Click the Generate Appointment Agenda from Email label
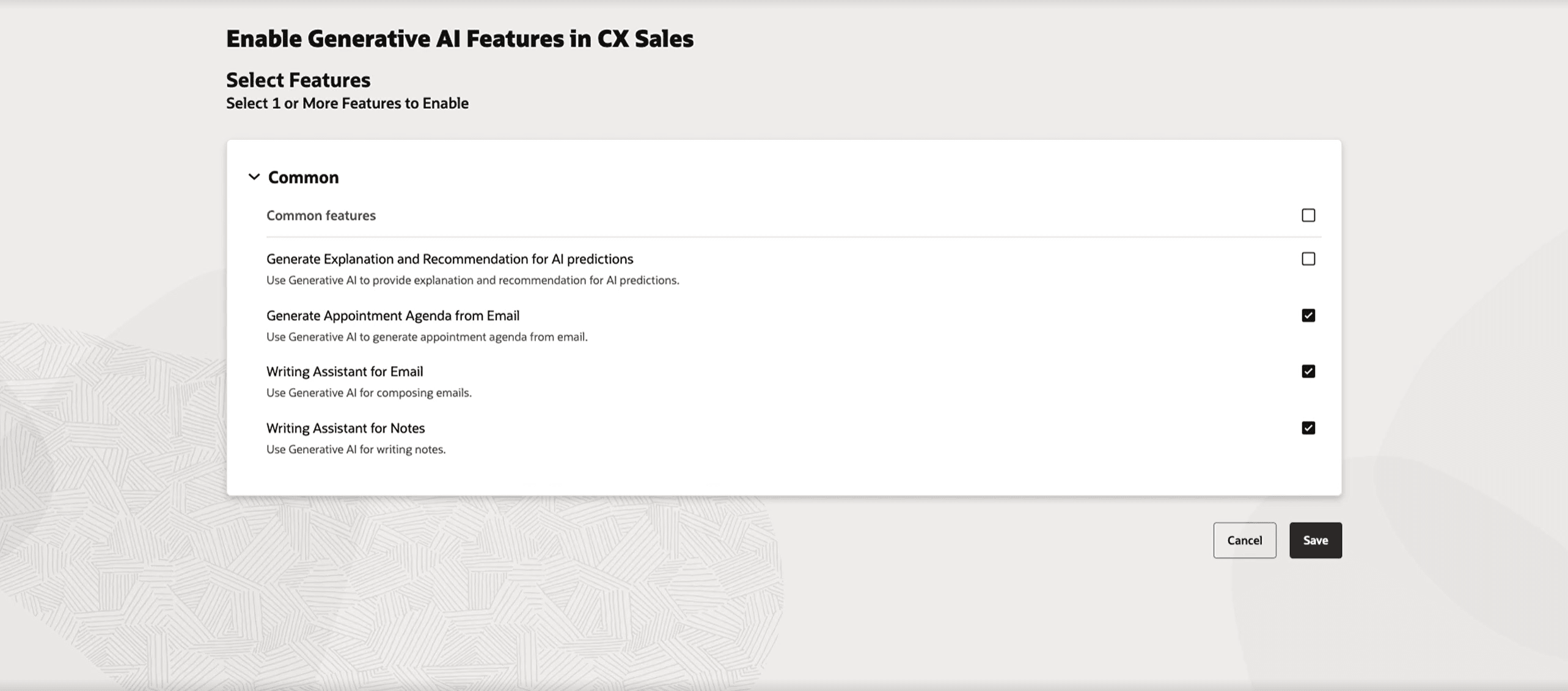Viewport: 1568px width, 691px height. click(392, 315)
